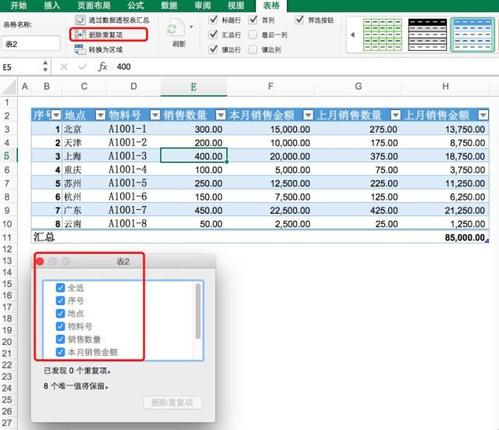Screen dimensions: 499x430
Task: Click the select-all corner triangle of sheet
Action: point(9,87)
